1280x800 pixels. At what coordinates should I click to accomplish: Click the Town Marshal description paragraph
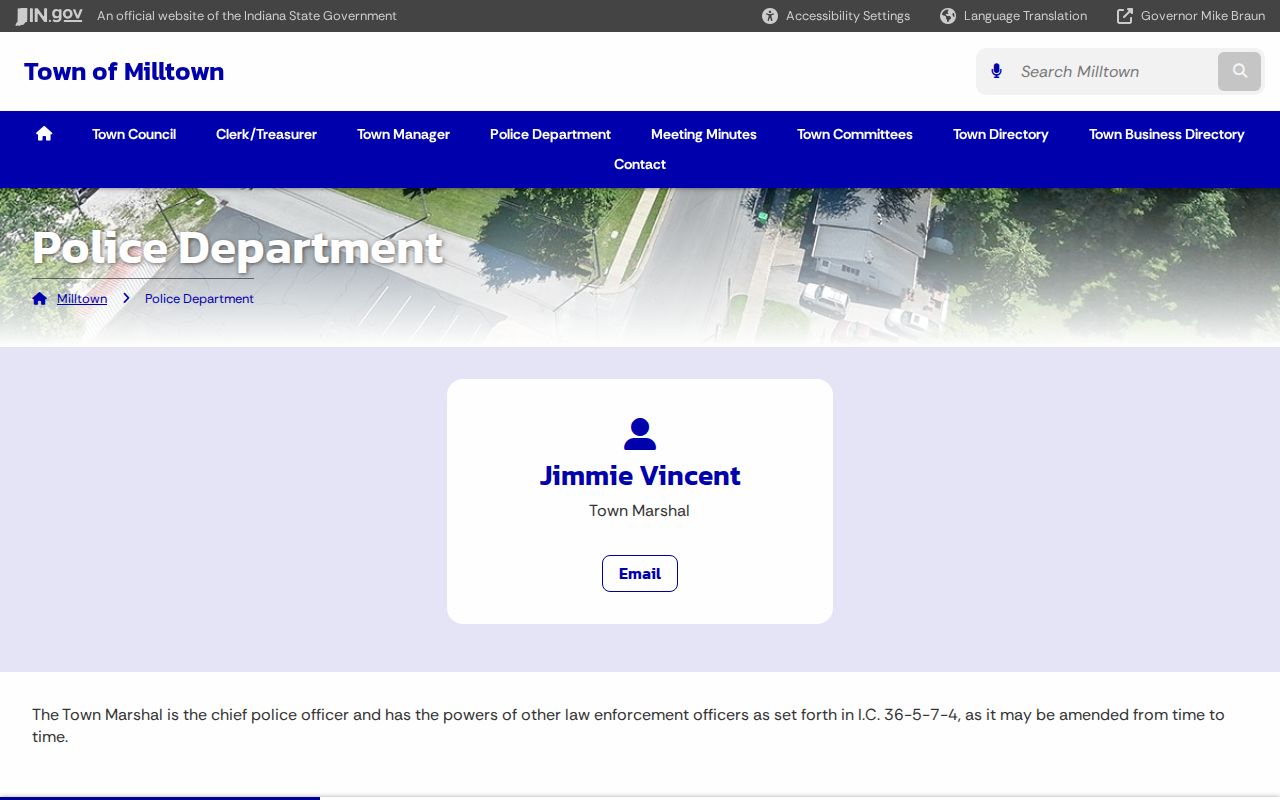628,726
